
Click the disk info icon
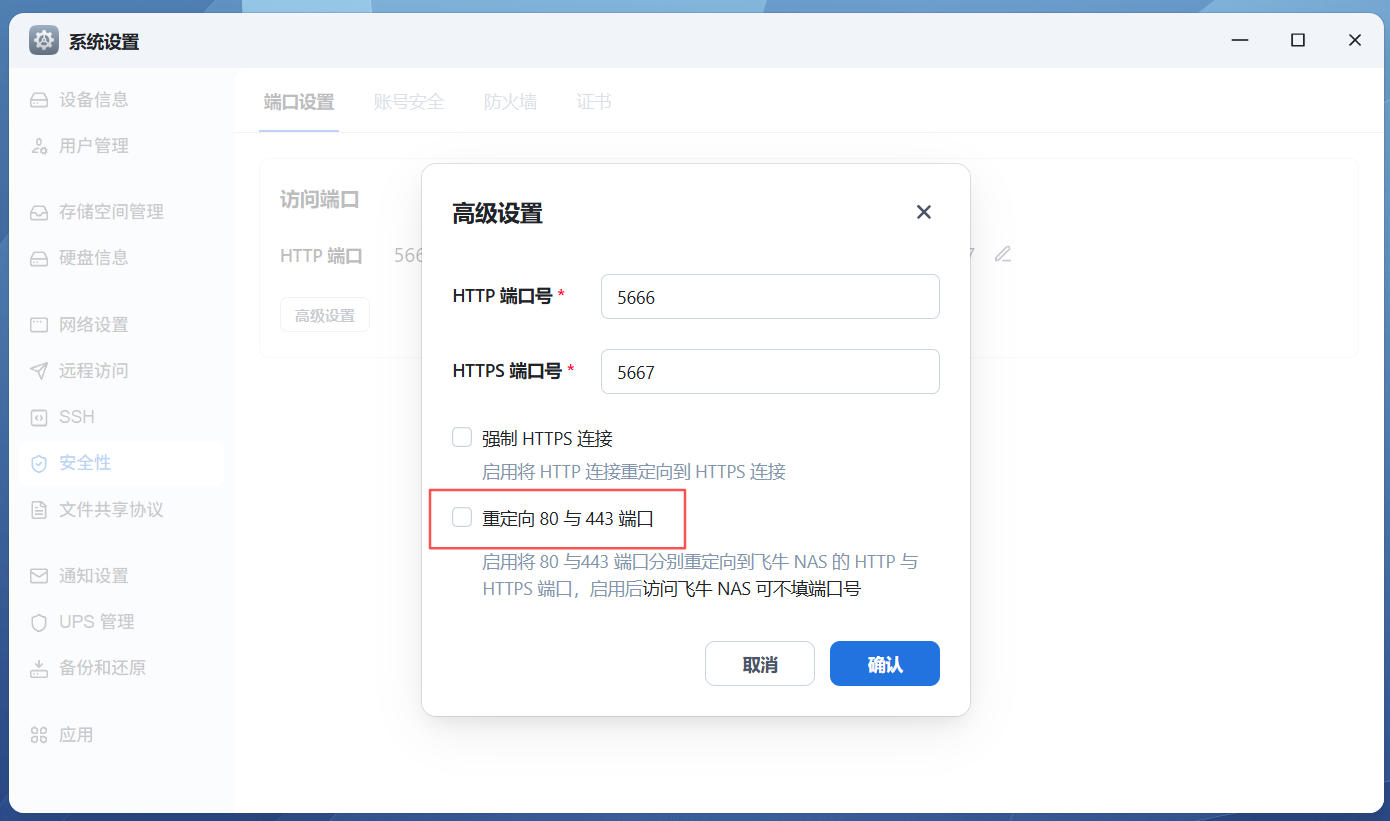39,258
